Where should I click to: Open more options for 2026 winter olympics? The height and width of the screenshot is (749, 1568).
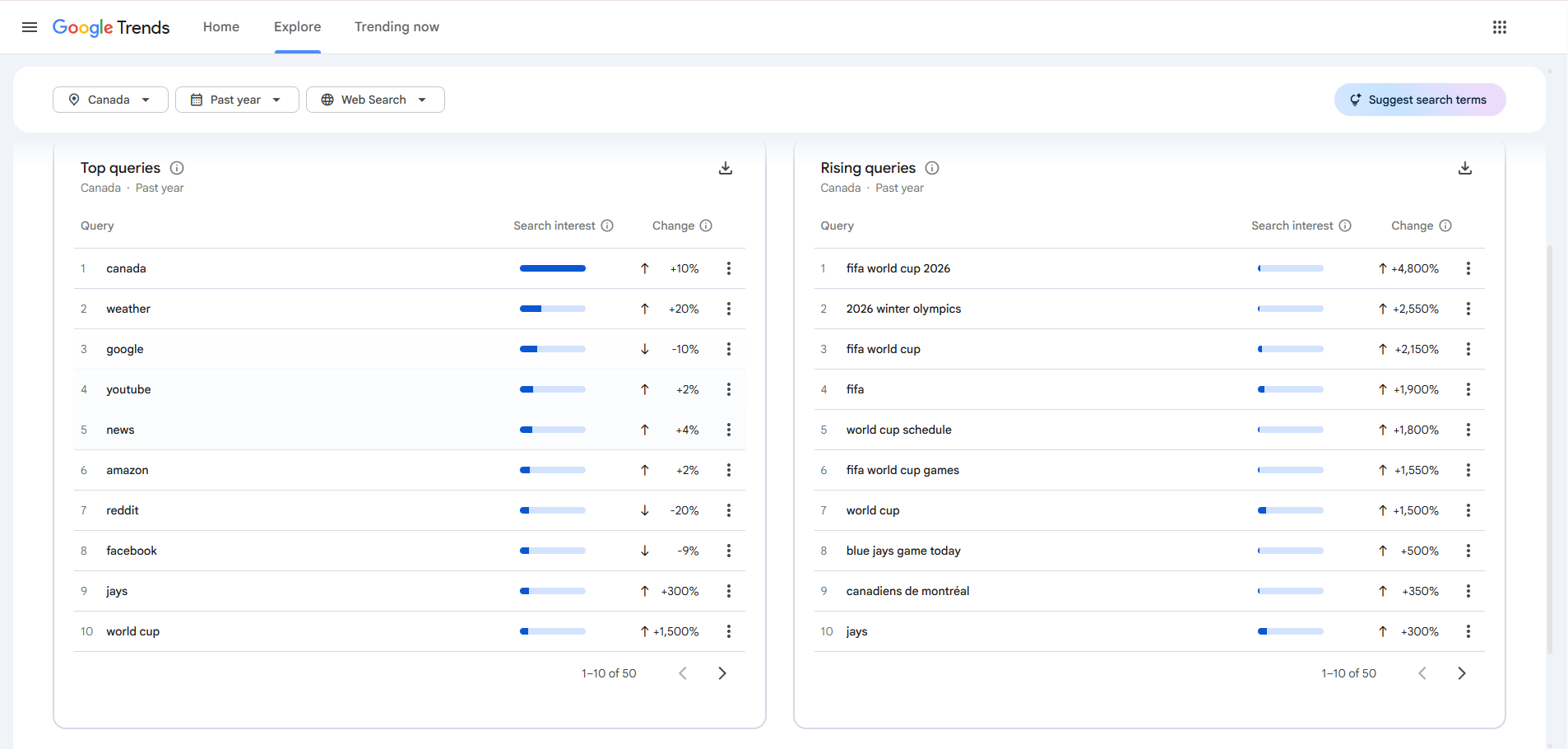tap(1468, 309)
